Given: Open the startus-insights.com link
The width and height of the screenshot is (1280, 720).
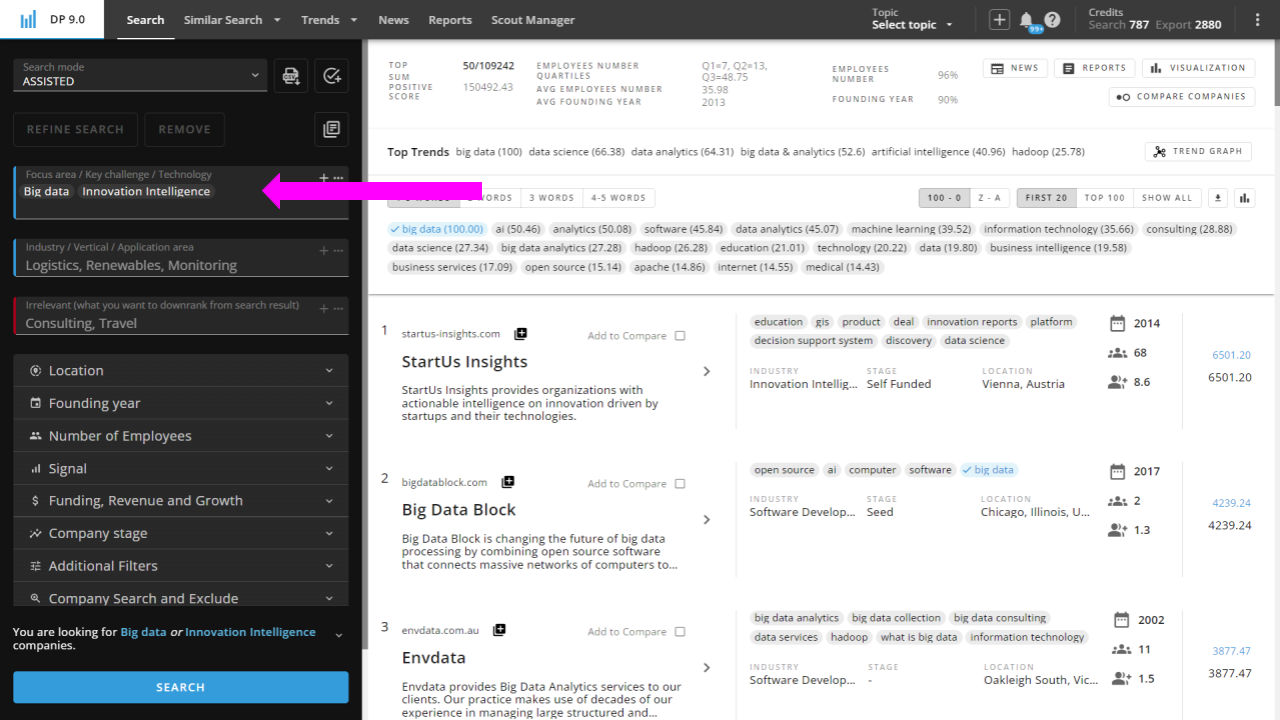Looking at the screenshot, I should (451, 334).
